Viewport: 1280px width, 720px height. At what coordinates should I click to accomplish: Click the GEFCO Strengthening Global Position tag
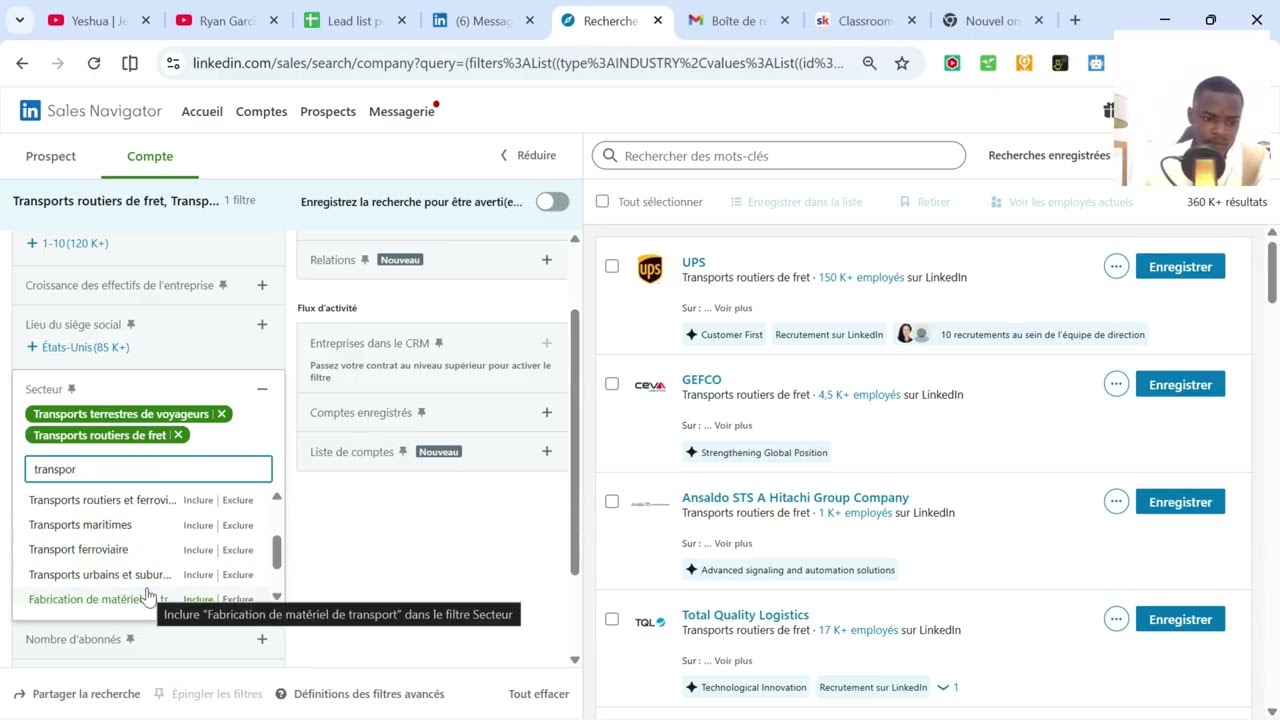click(x=757, y=452)
